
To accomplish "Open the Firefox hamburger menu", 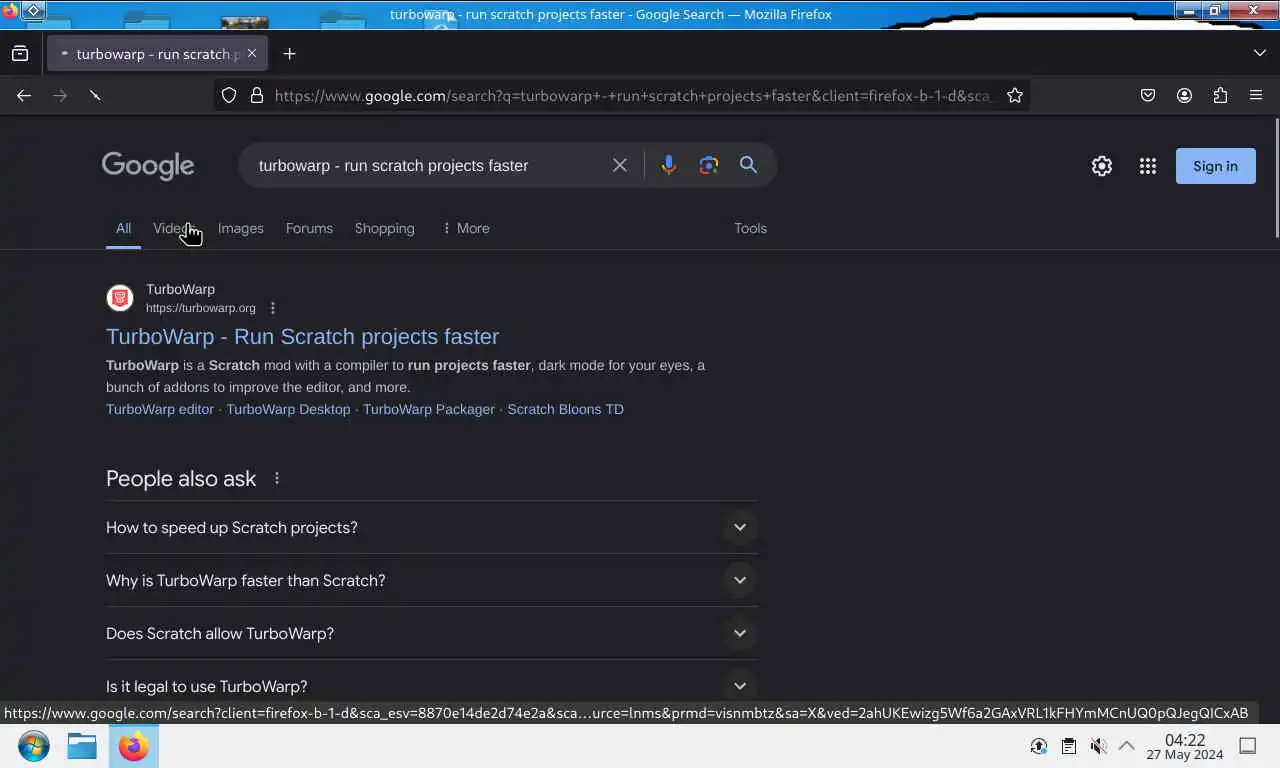I will pyautogui.click(x=1256, y=95).
